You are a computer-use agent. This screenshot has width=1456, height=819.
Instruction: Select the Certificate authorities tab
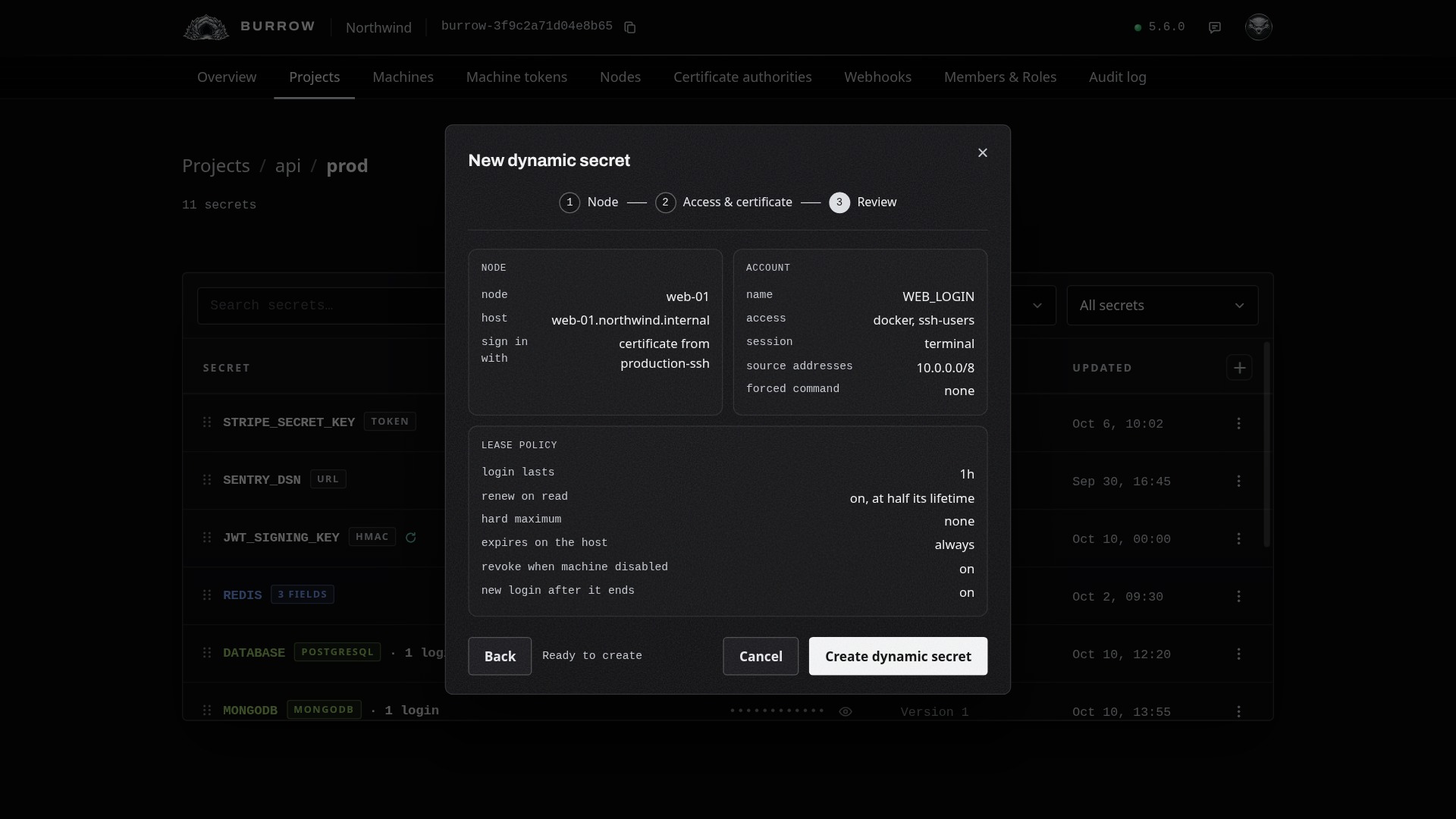[742, 77]
